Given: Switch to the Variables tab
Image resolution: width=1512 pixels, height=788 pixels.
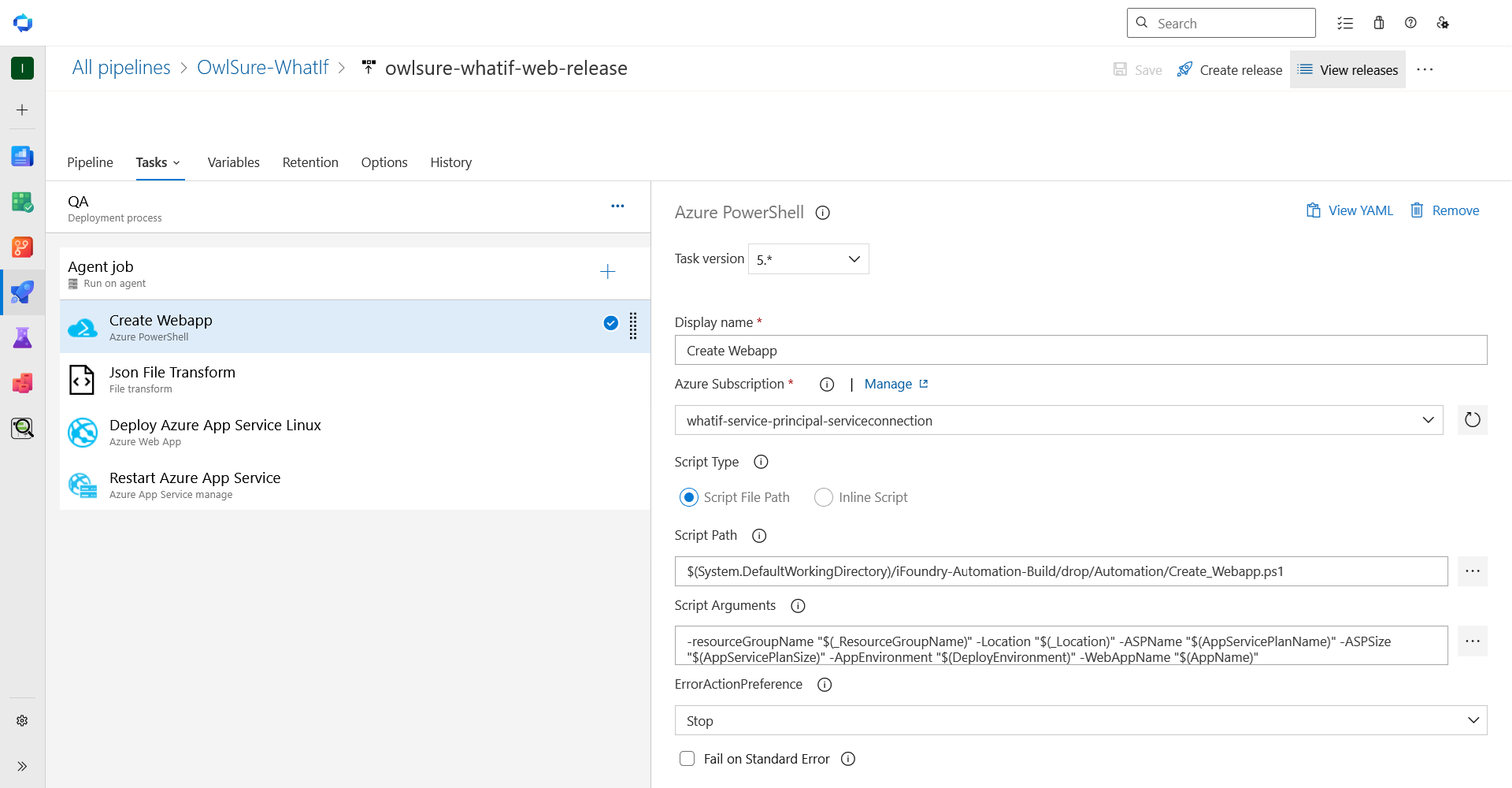Looking at the screenshot, I should coord(234,162).
